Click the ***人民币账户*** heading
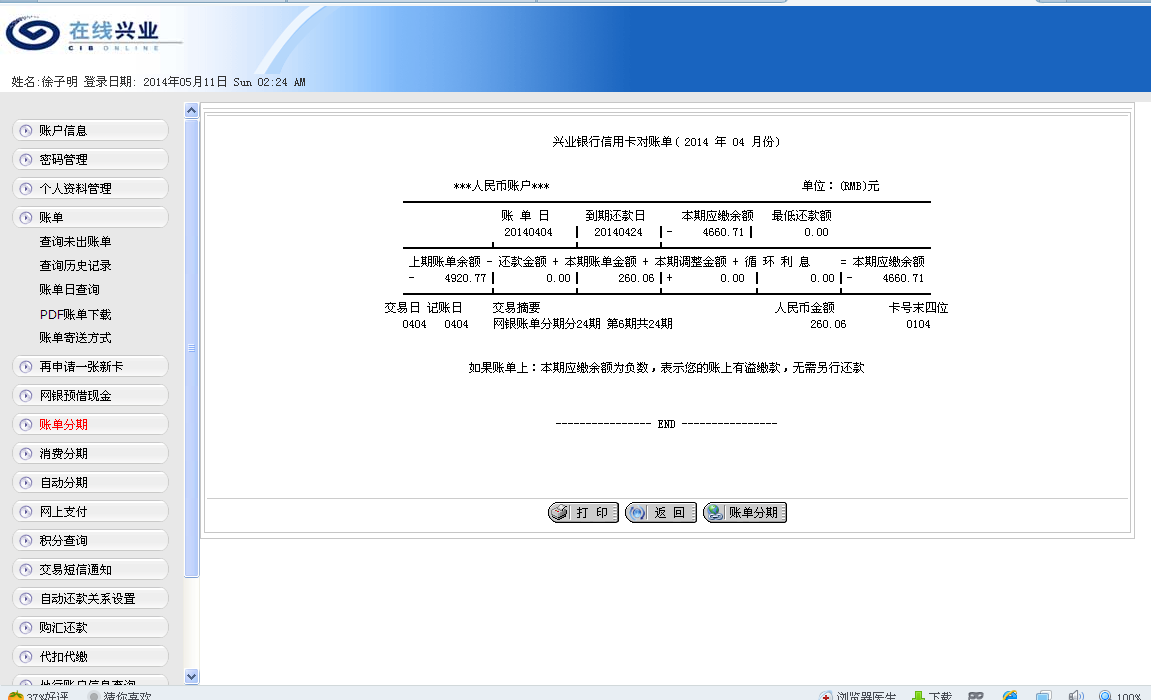The height and width of the screenshot is (700, 1151). point(501,186)
